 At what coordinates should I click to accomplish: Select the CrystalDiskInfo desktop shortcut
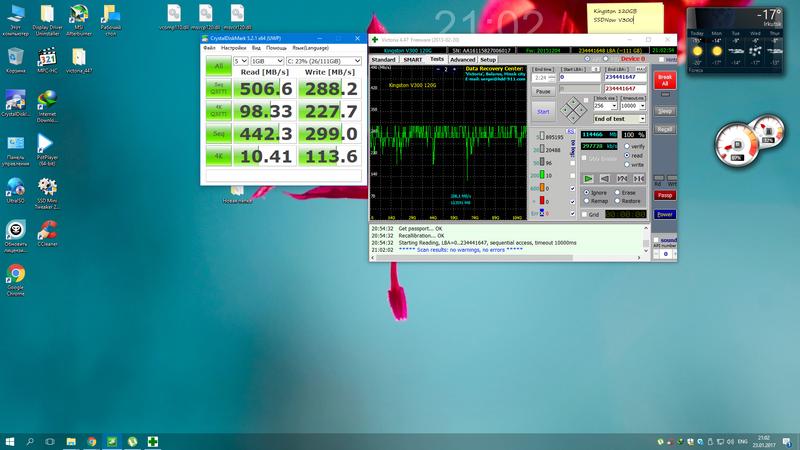pyautogui.click(x=15, y=103)
